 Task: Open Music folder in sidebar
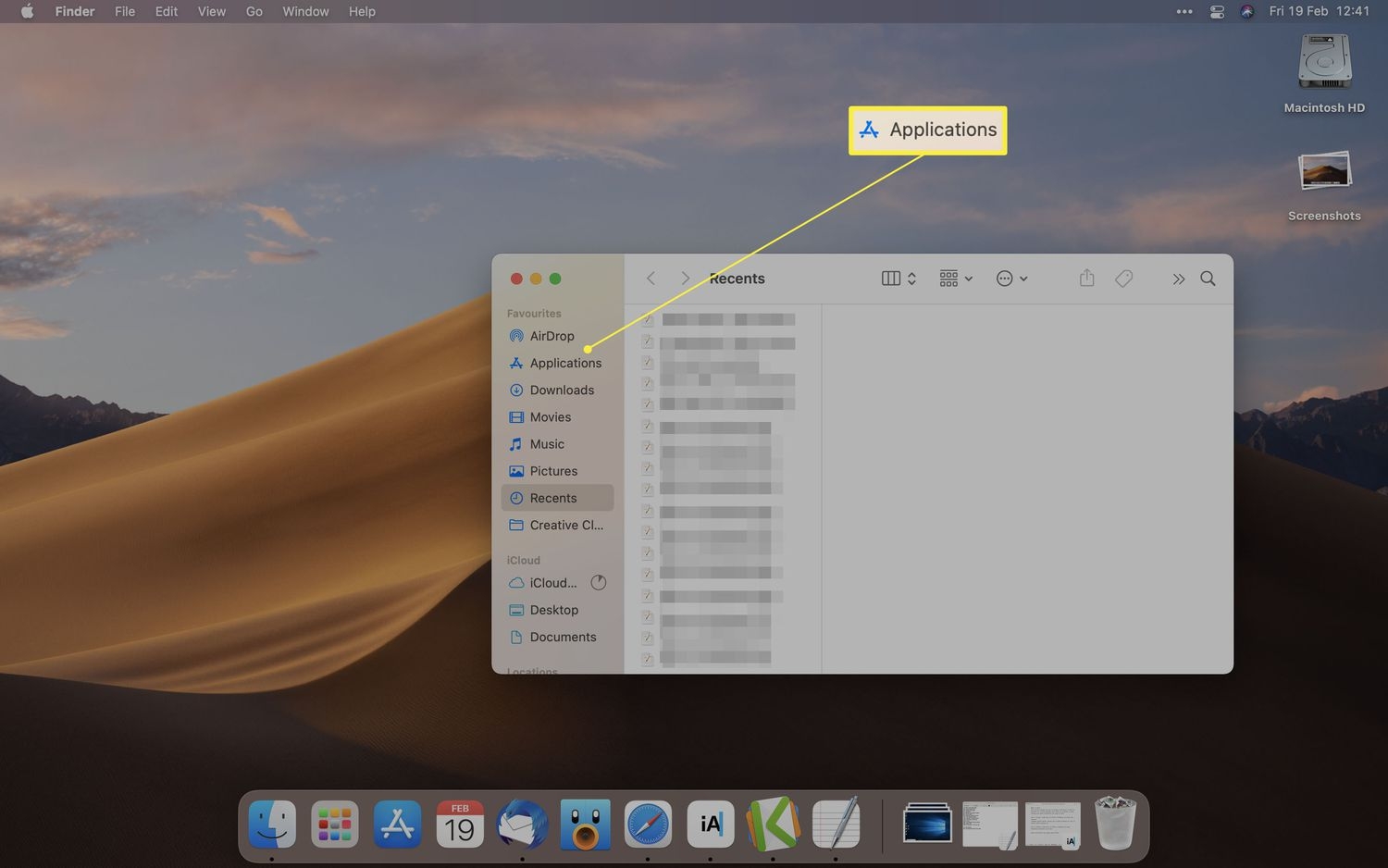pyautogui.click(x=537, y=443)
